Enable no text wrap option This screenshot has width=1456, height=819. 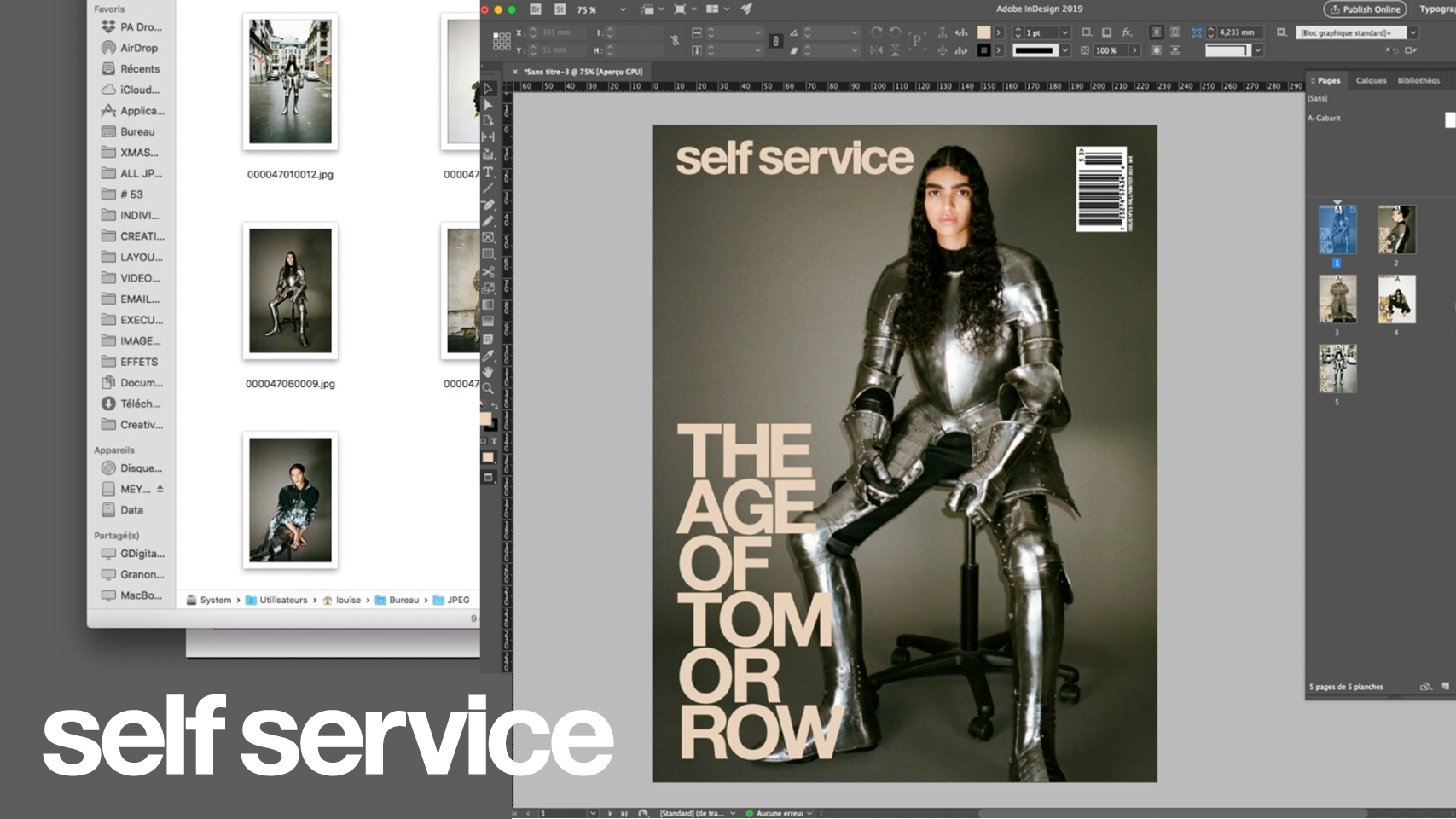click(x=1156, y=32)
